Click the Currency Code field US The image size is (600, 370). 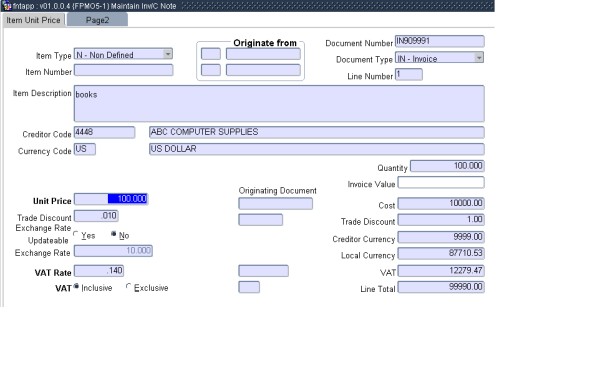[x=85, y=149]
